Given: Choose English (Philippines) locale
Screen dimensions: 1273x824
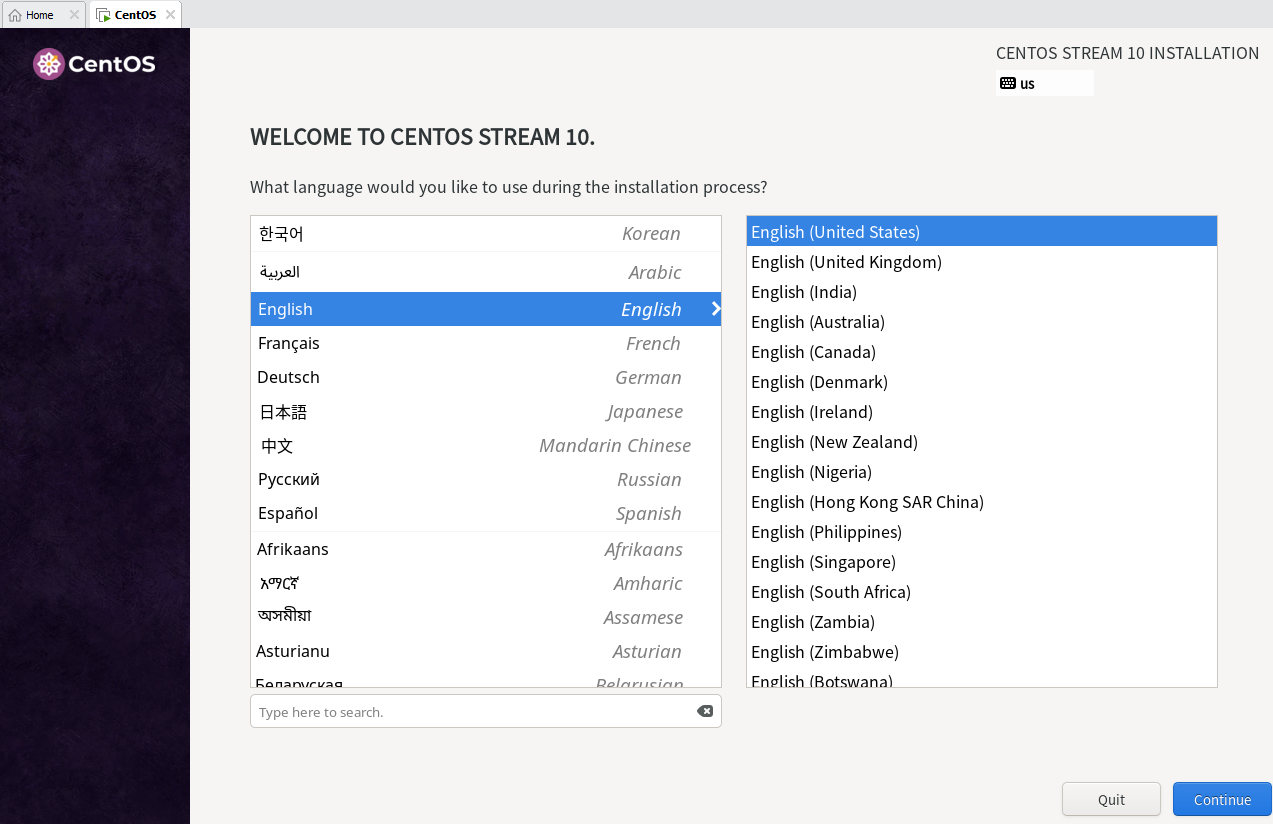Looking at the screenshot, I should (982, 532).
